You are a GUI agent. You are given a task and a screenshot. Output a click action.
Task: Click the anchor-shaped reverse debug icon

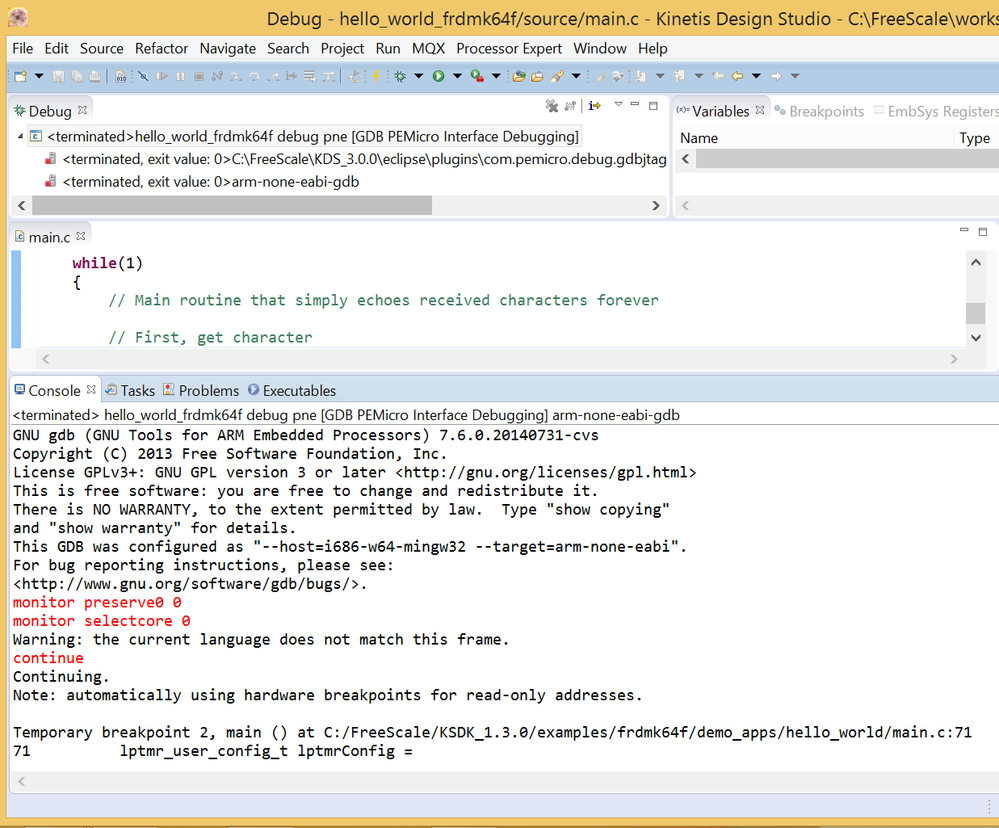coord(354,76)
